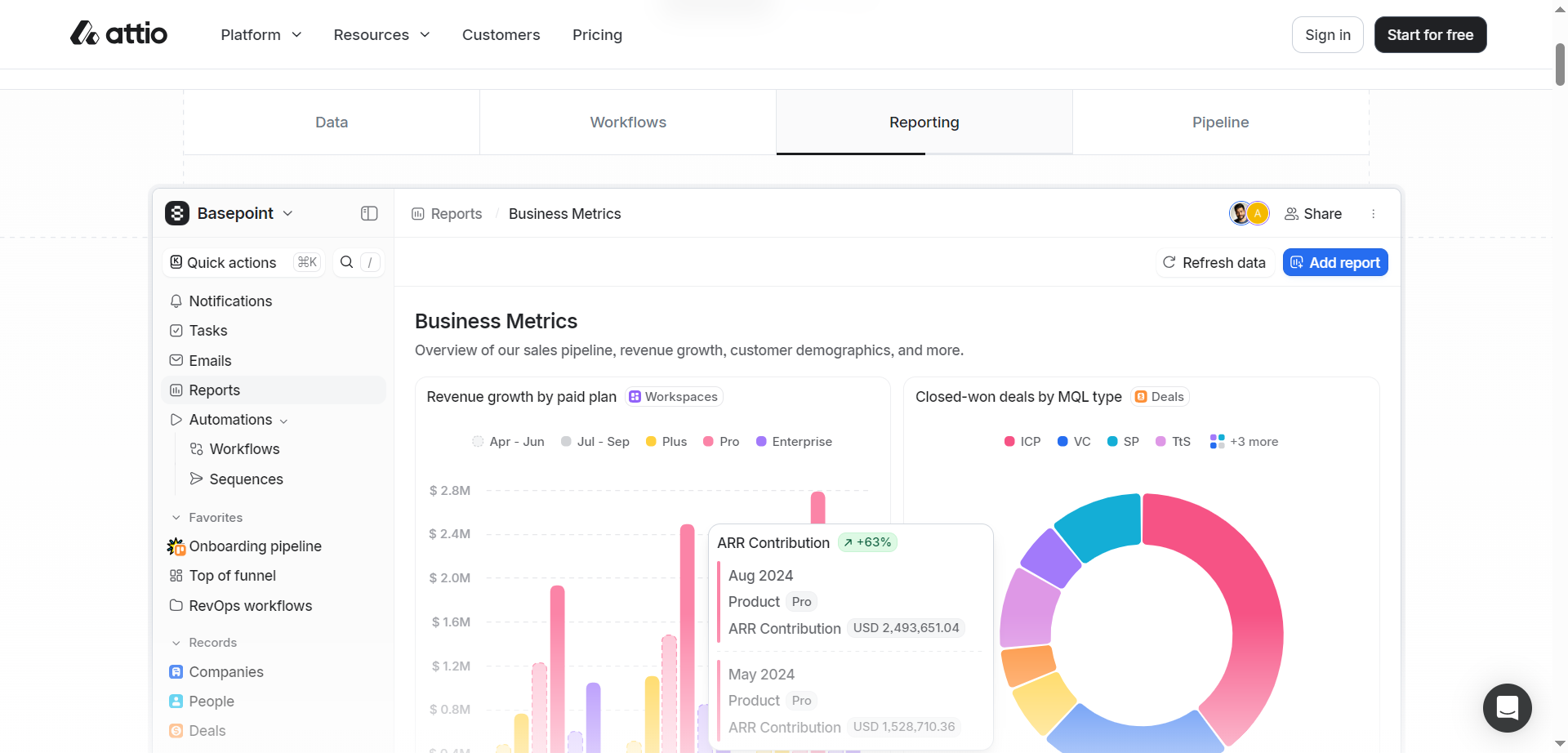The height and width of the screenshot is (753, 1568).
Task: Toggle the Plus plan legend
Action: click(x=666, y=442)
